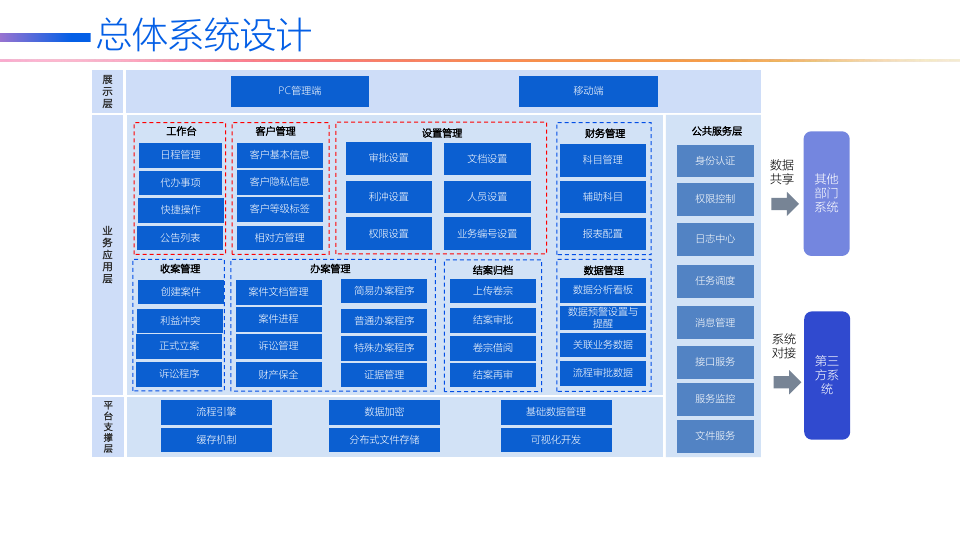The width and height of the screenshot is (960, 540).
Task: Click the 科目管理 block
Action: (x=602, y=160)
